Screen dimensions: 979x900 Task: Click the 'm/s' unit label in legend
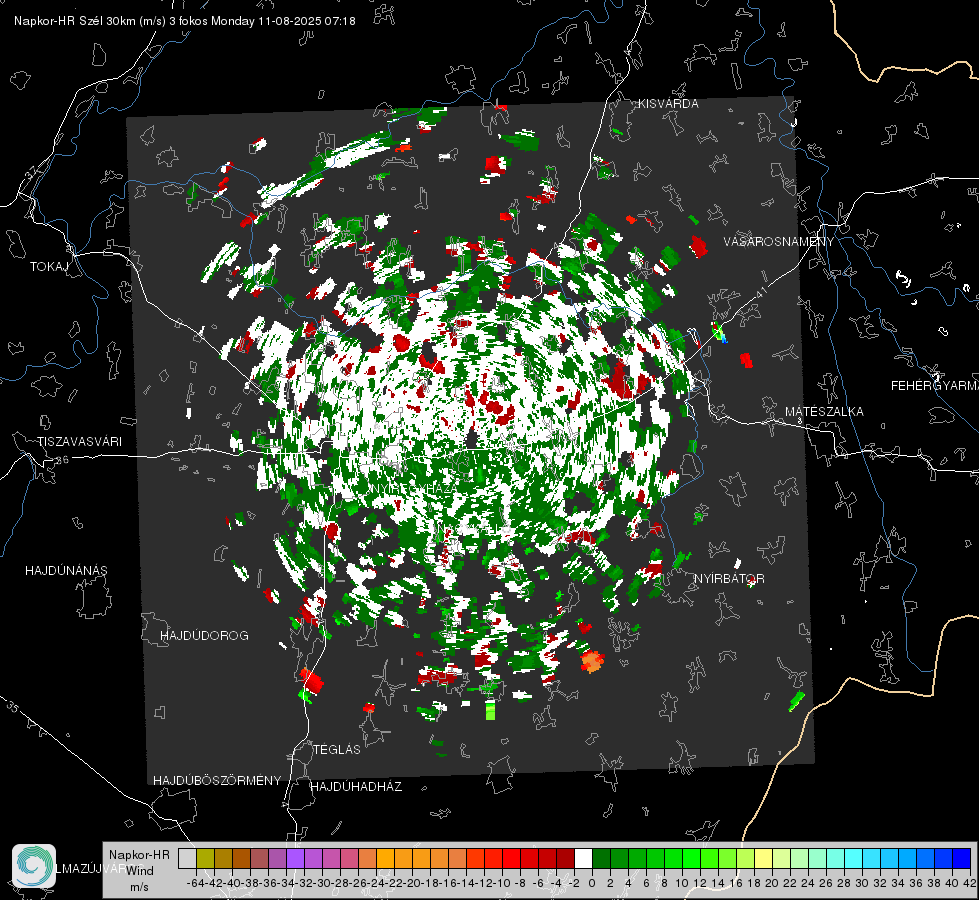click(x=139, y=887)
